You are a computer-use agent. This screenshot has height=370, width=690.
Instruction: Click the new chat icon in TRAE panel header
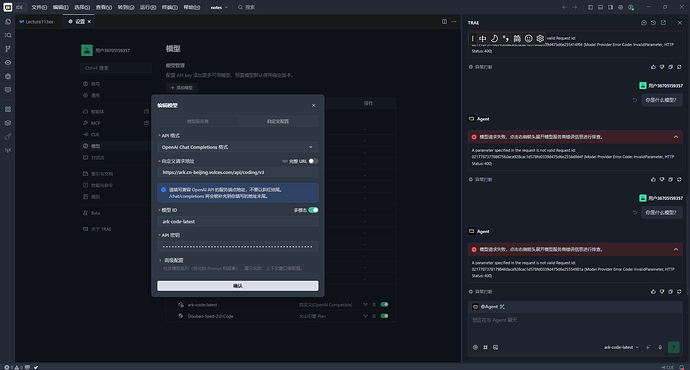coord(644,22)
